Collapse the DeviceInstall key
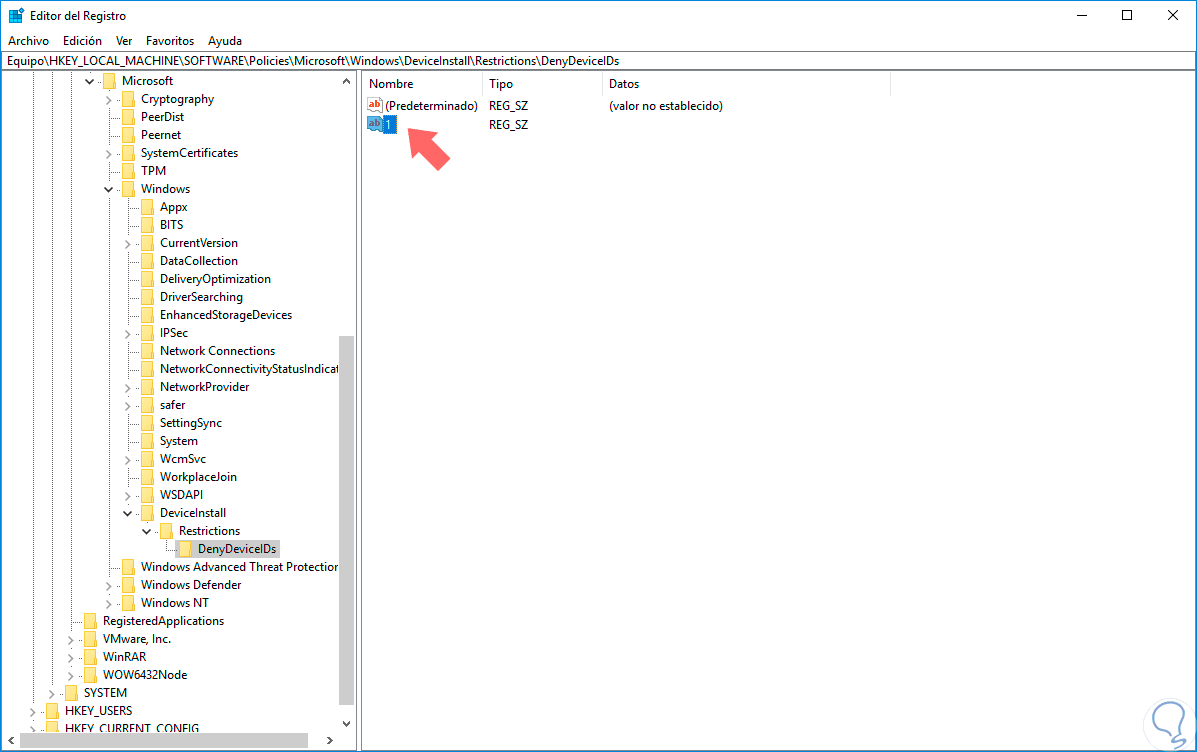The height and width of the screenshot is (752, 1197). click(x=127, y=514)
